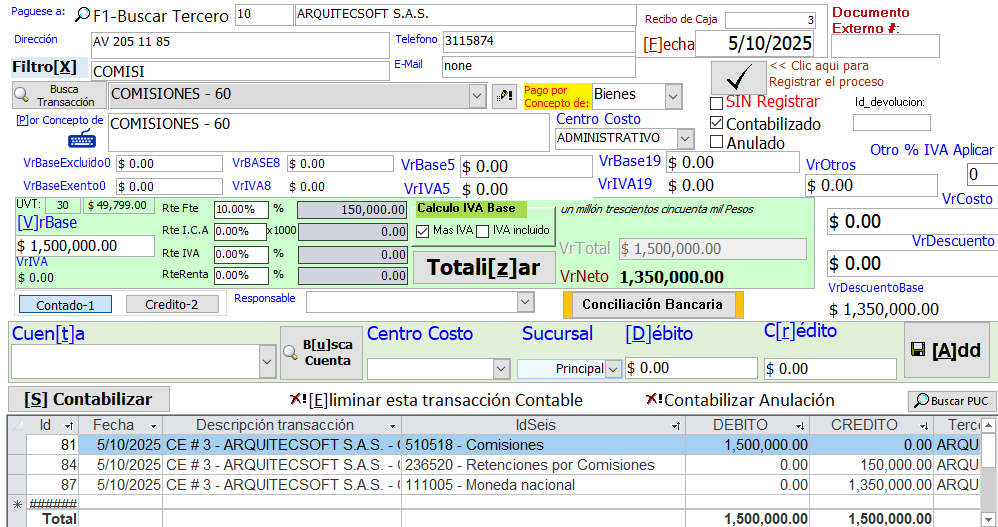Uncheck the Contabilizado checkbox
Image resolution: width=998 pixels, height=527 pixels.
(716, 123)
